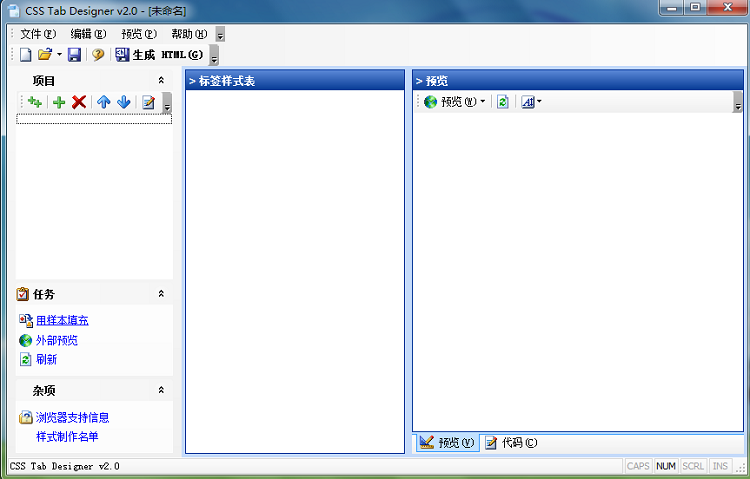Click the new file icon in toolbar
This screenshot has height=479, width=750.
click(x=26, y=55)
